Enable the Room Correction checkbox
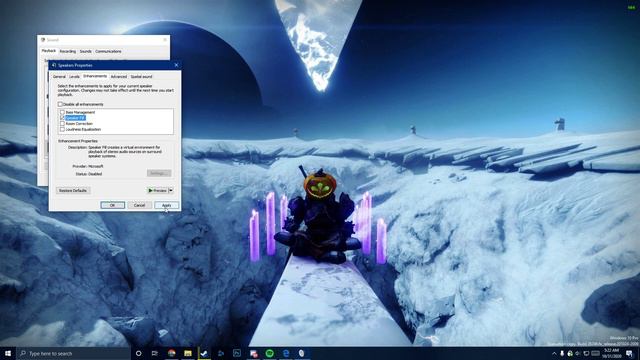The image size is (640, 360). (x=62, y=124)
